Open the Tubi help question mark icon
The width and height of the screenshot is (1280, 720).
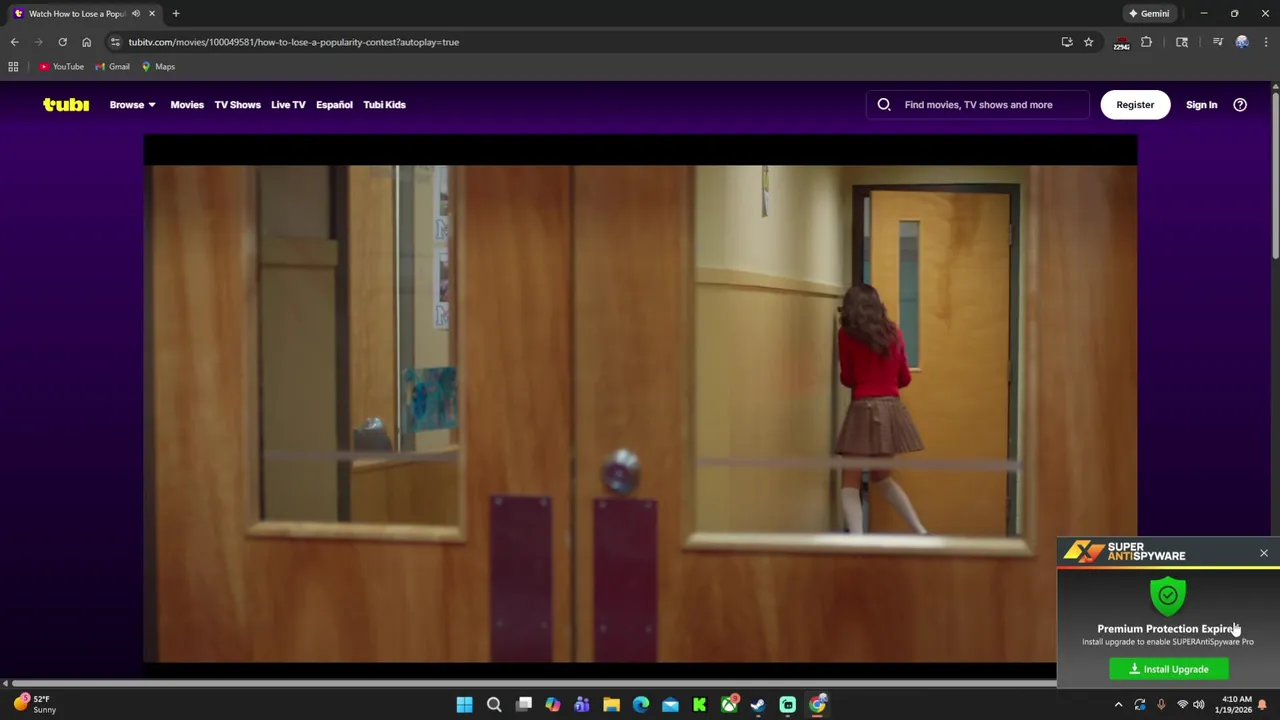[x=1240, y=104]
